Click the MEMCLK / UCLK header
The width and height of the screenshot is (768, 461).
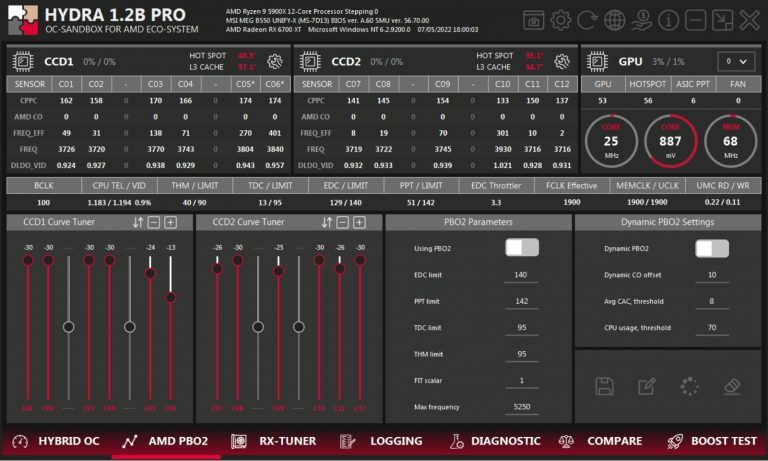click(647, 186)
